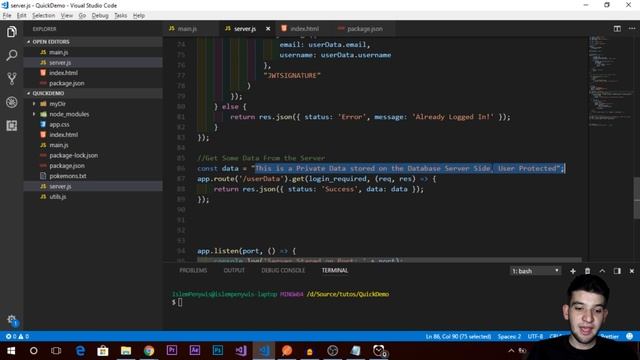Switch to package.json editor tab

click(364, 29)
